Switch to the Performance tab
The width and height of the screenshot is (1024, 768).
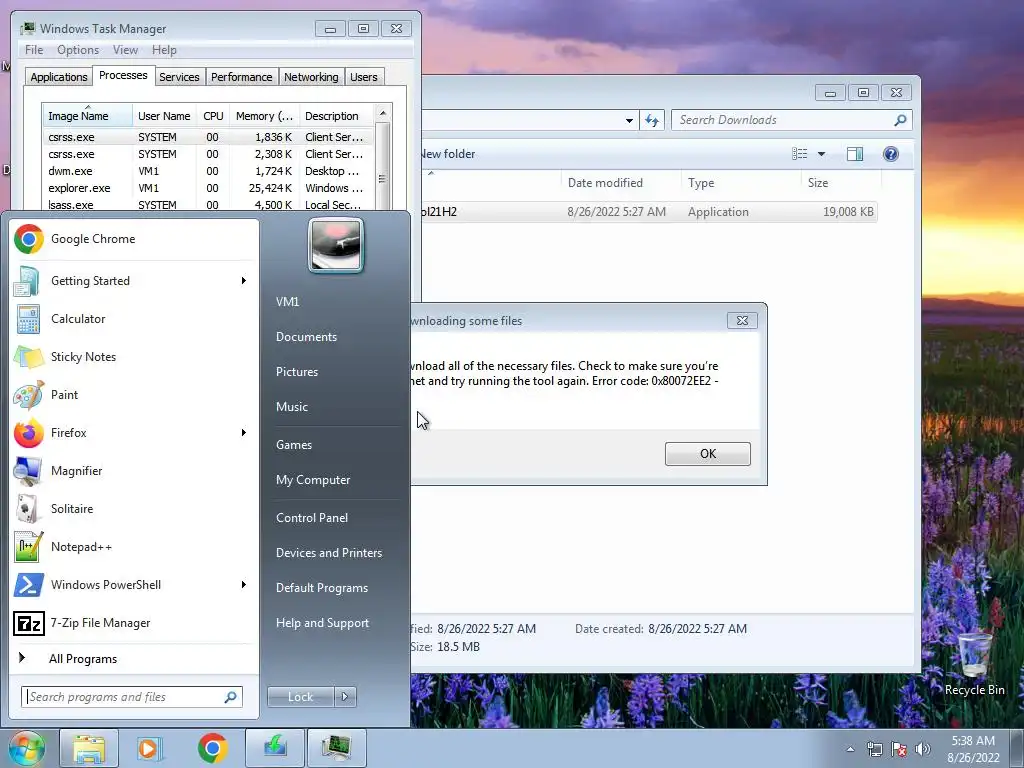241,77
